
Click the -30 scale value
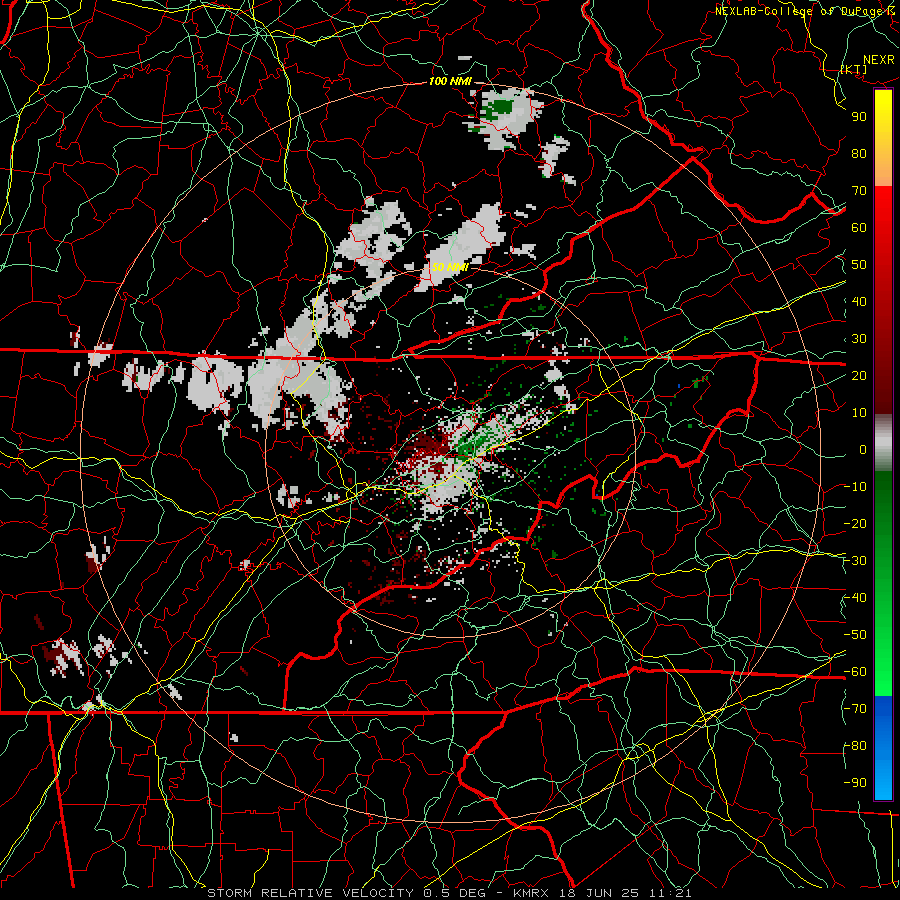pos(855,561)
